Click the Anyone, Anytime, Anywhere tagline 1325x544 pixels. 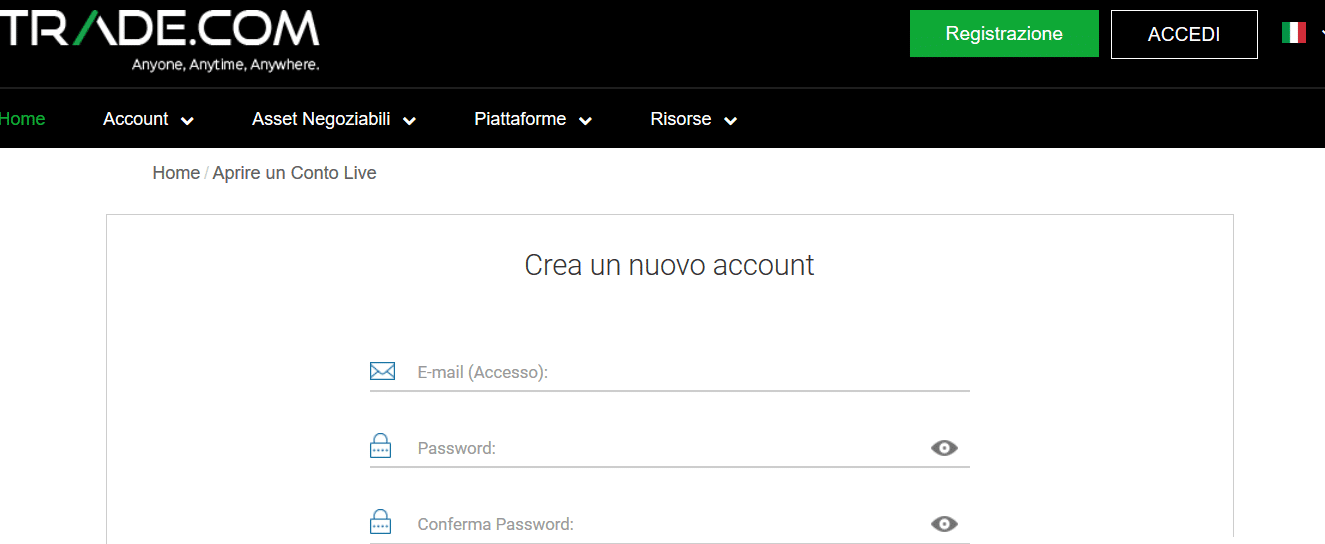click(x=226, y=65)
